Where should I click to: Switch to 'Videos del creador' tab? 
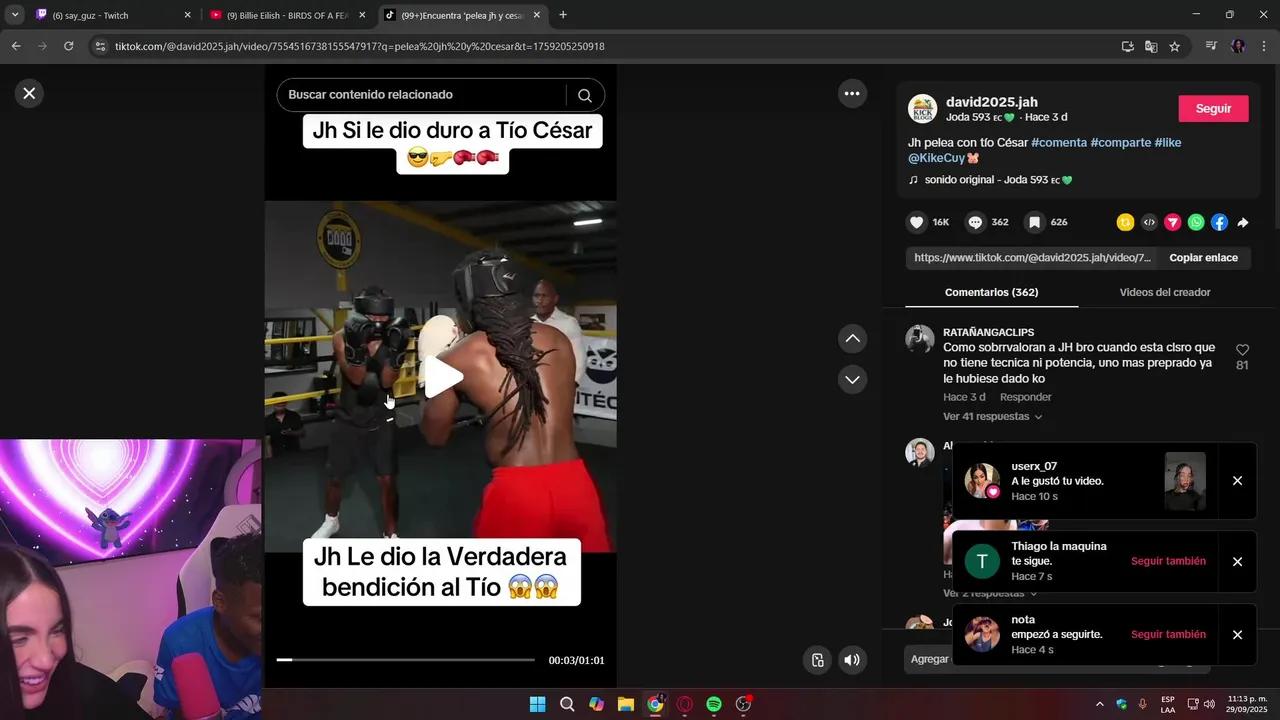(x=1164, y=293)
